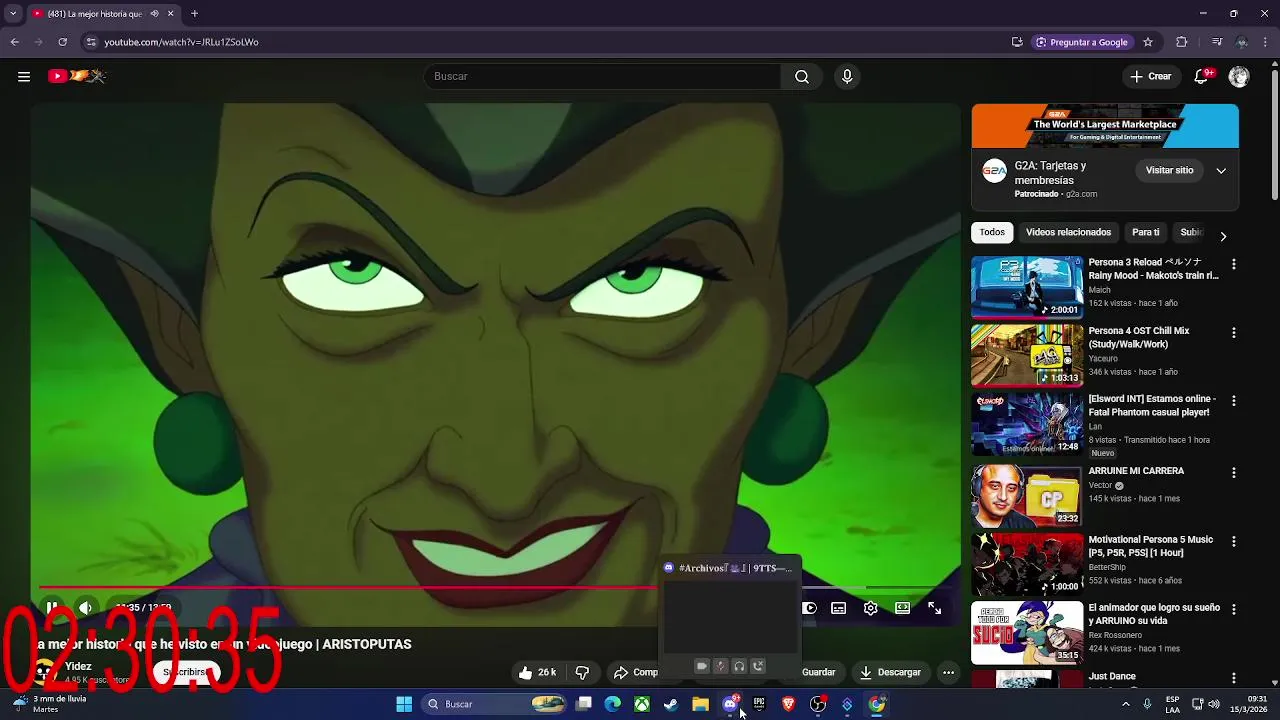
Task: Toggle subtitles in the player
Action: [x=838, y=607]
